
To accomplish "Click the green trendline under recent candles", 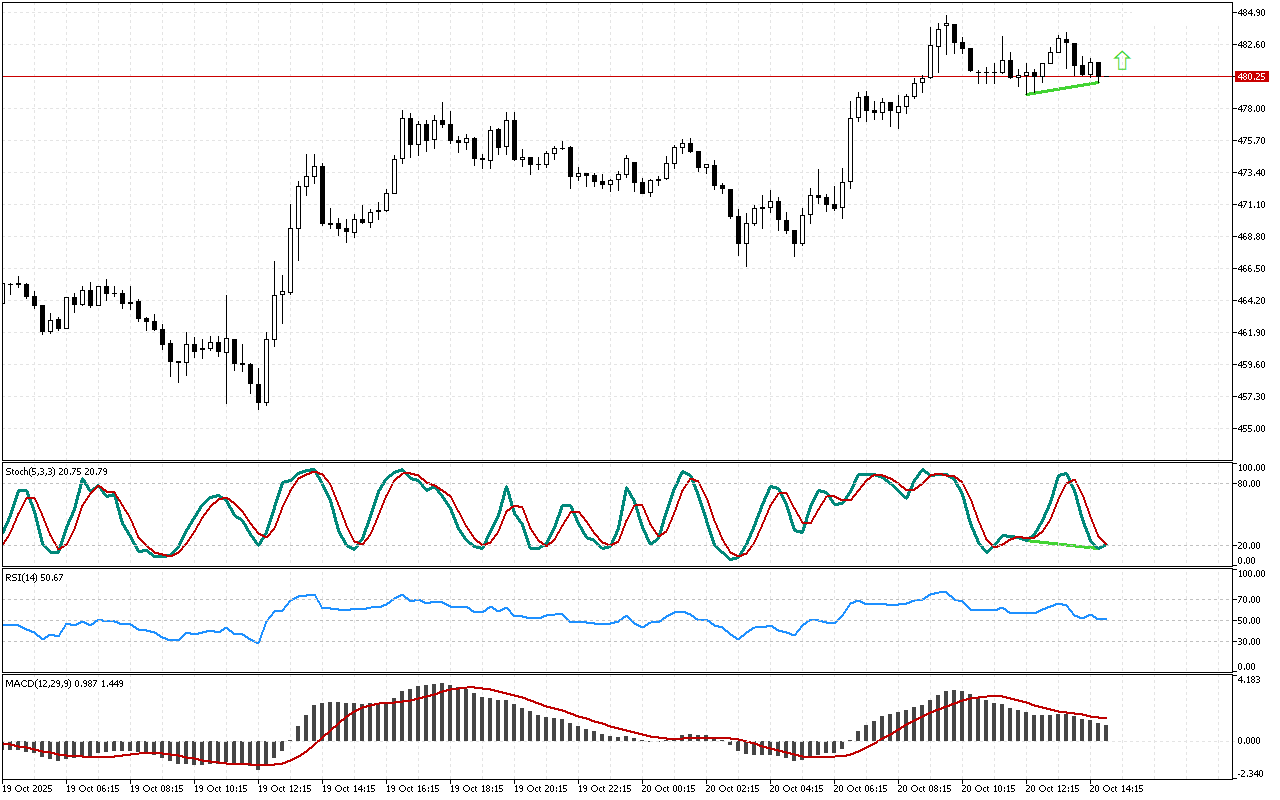I will point(1062,88).
